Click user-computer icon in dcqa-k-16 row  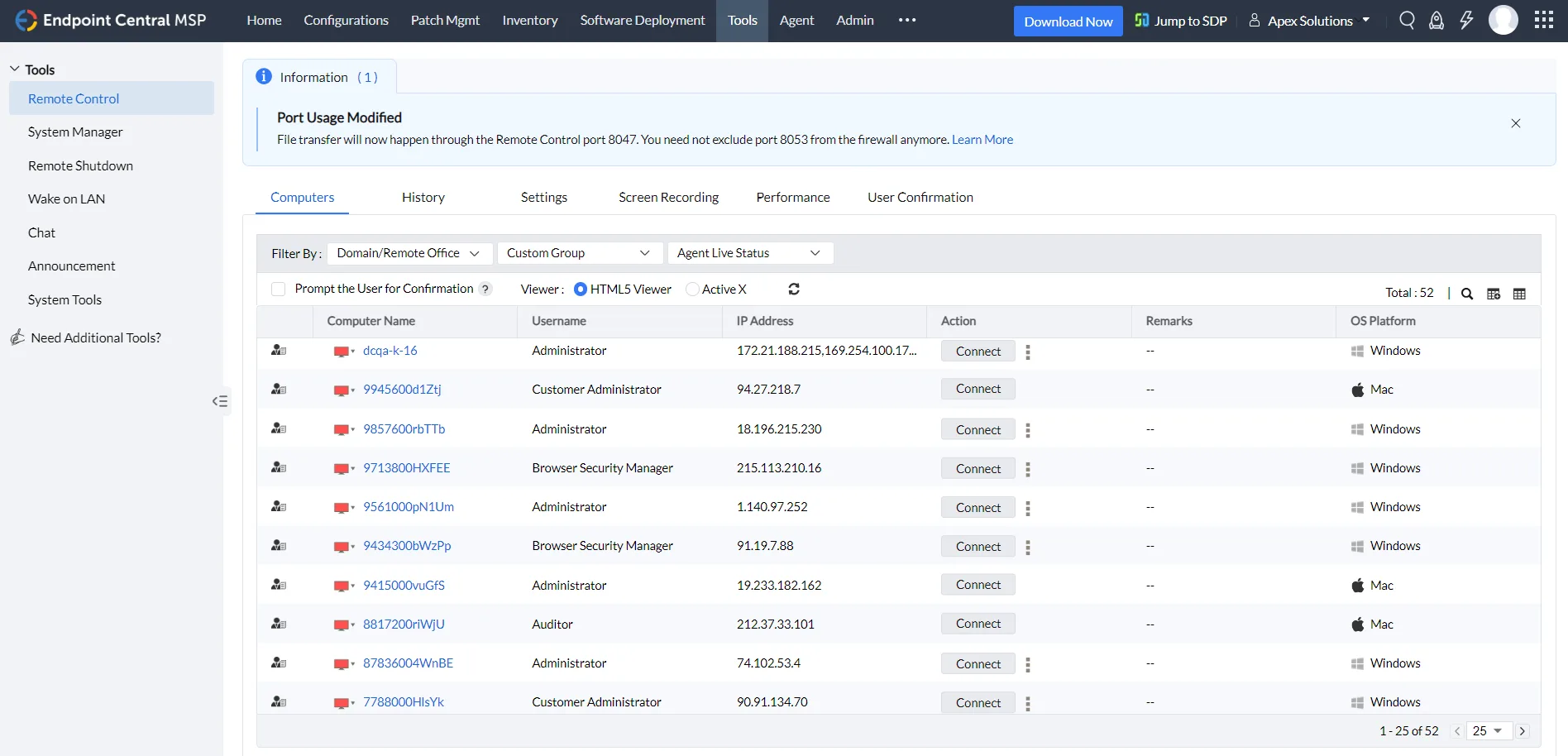[x=279, y=351]
